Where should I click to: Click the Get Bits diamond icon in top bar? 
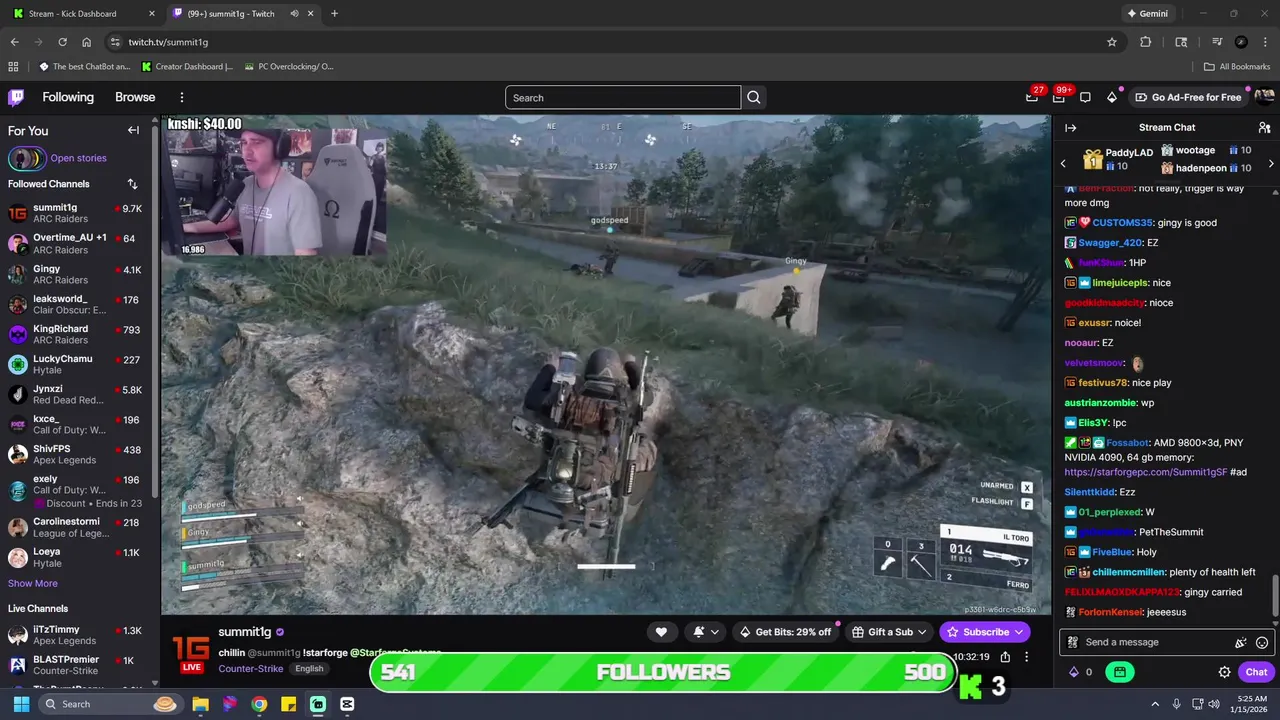click(1112, 97)
